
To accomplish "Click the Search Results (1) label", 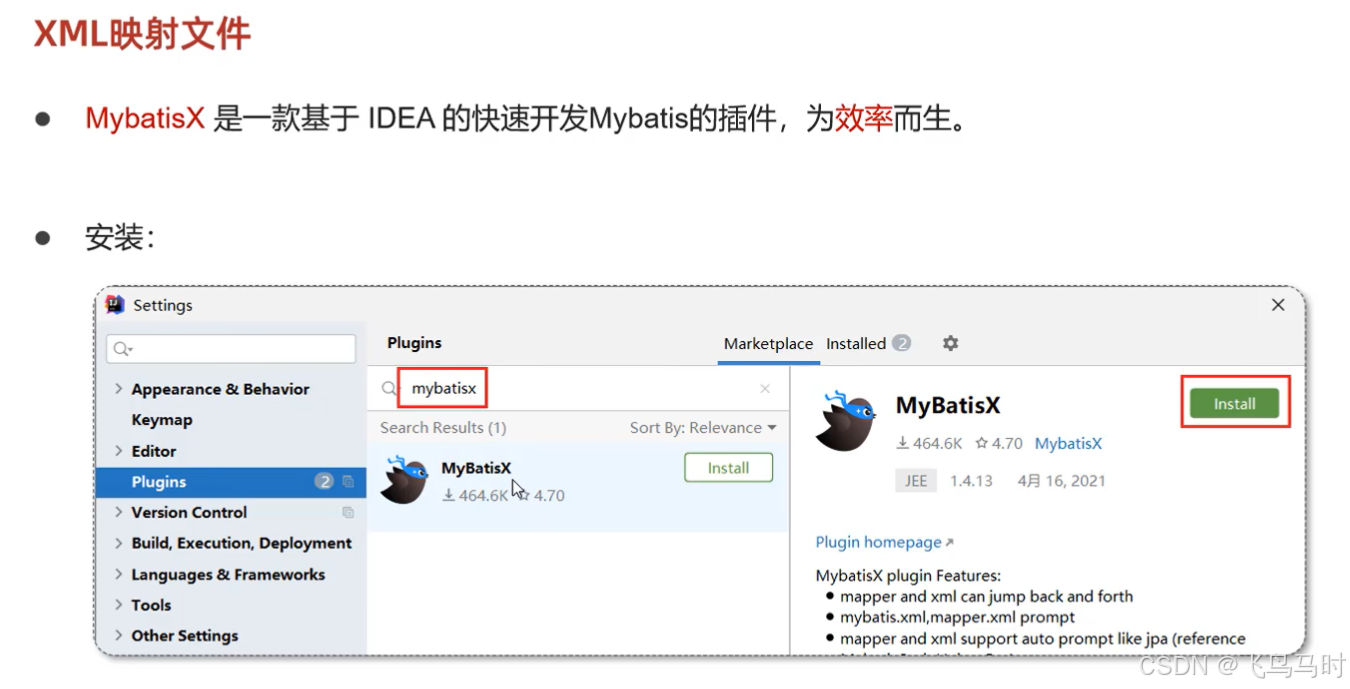I will pyautogui.click(x=443, y=428).
